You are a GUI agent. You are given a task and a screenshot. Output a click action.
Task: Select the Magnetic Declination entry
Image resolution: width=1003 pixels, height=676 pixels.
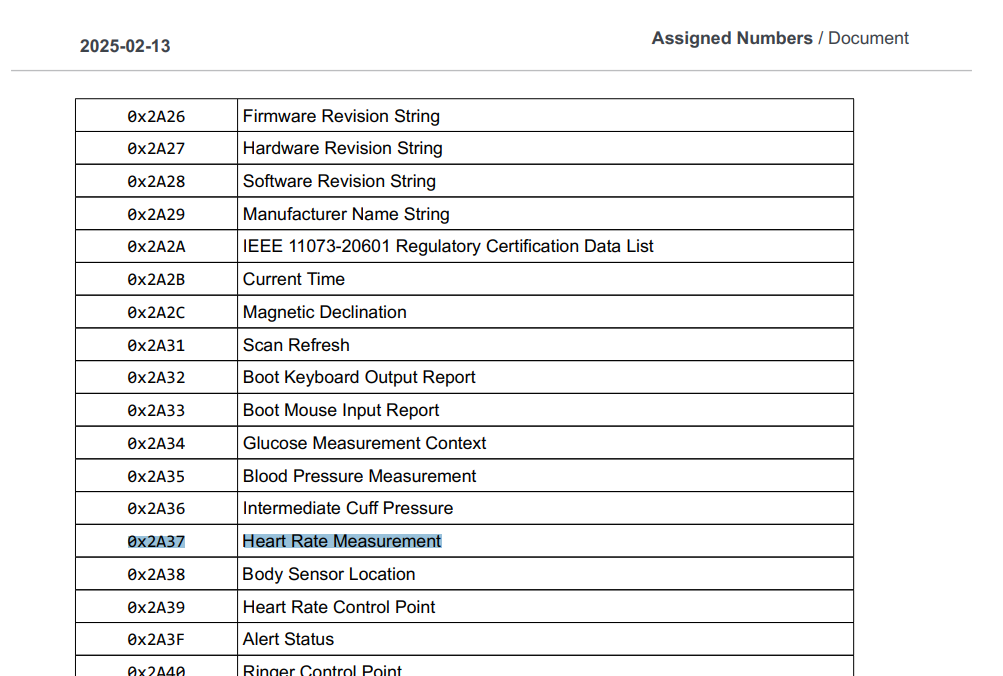tap(324, 312)
